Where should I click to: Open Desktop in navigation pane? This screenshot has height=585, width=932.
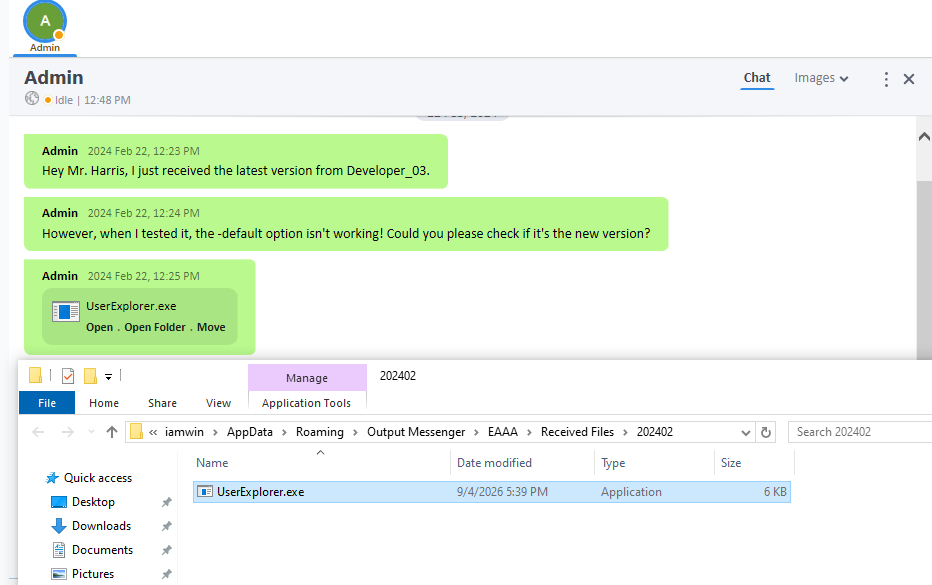coord(93,502)
